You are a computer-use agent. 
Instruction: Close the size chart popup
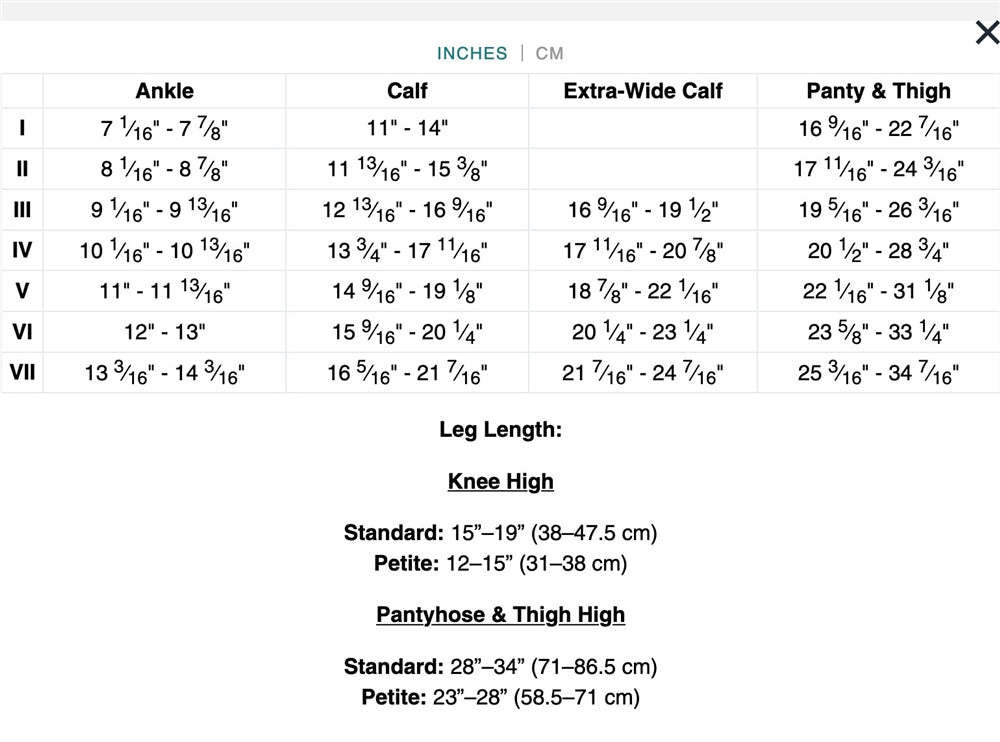coord(986,33)
